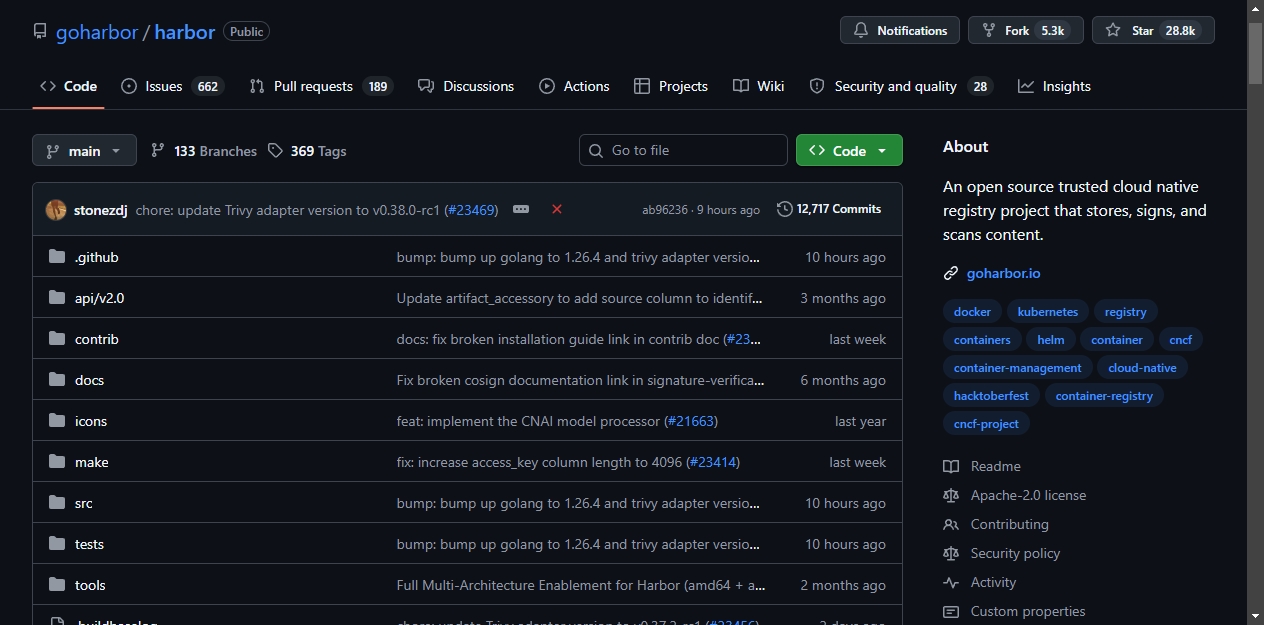Click the tools folder icon
This screenshot has height=625, width=1264.
[x=57, y=585]
